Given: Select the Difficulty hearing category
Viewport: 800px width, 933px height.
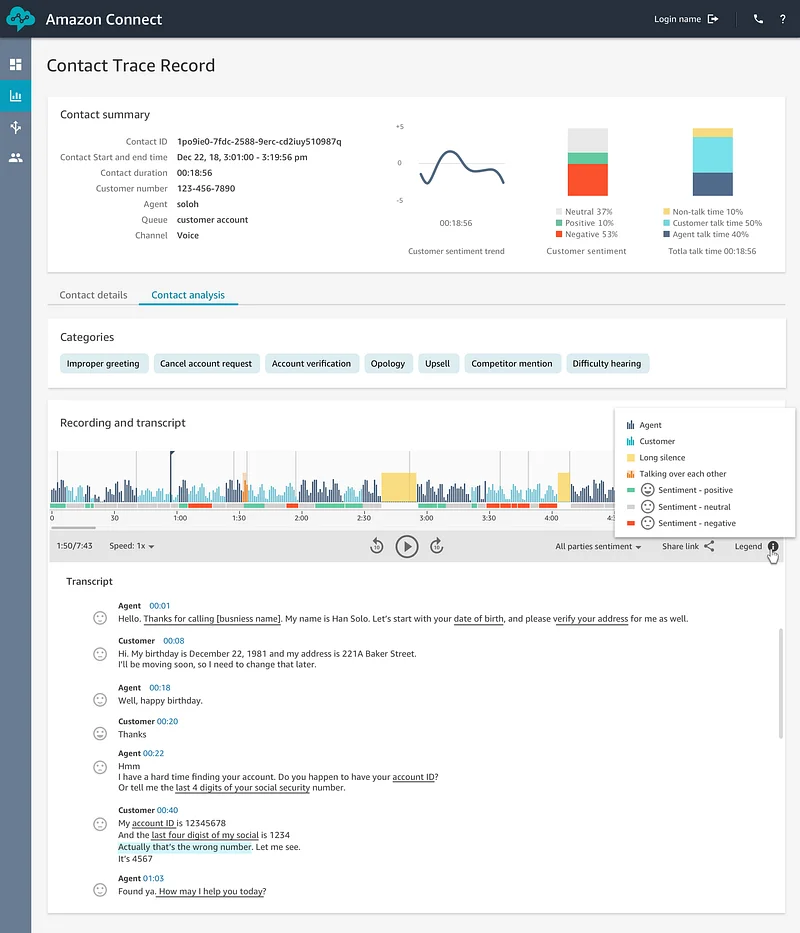Looking at the screenshot, I should pos(607,364).
